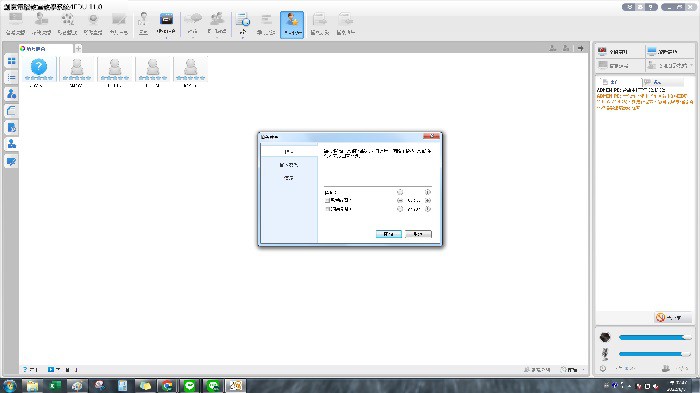Switch to the list view in the left sidebar
Viewport: 700px width, 393px height.
tap(11, 77)
